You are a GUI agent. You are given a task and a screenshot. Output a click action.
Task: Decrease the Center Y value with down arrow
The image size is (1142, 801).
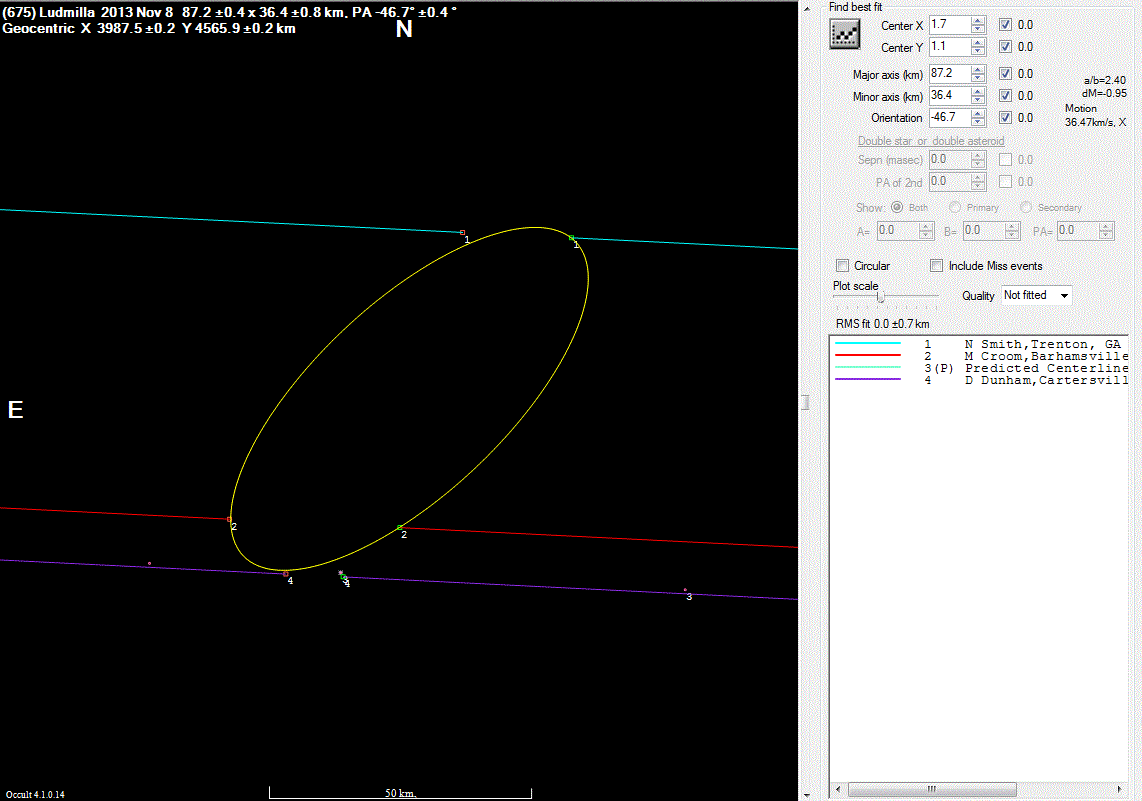(x=978, y=51)
